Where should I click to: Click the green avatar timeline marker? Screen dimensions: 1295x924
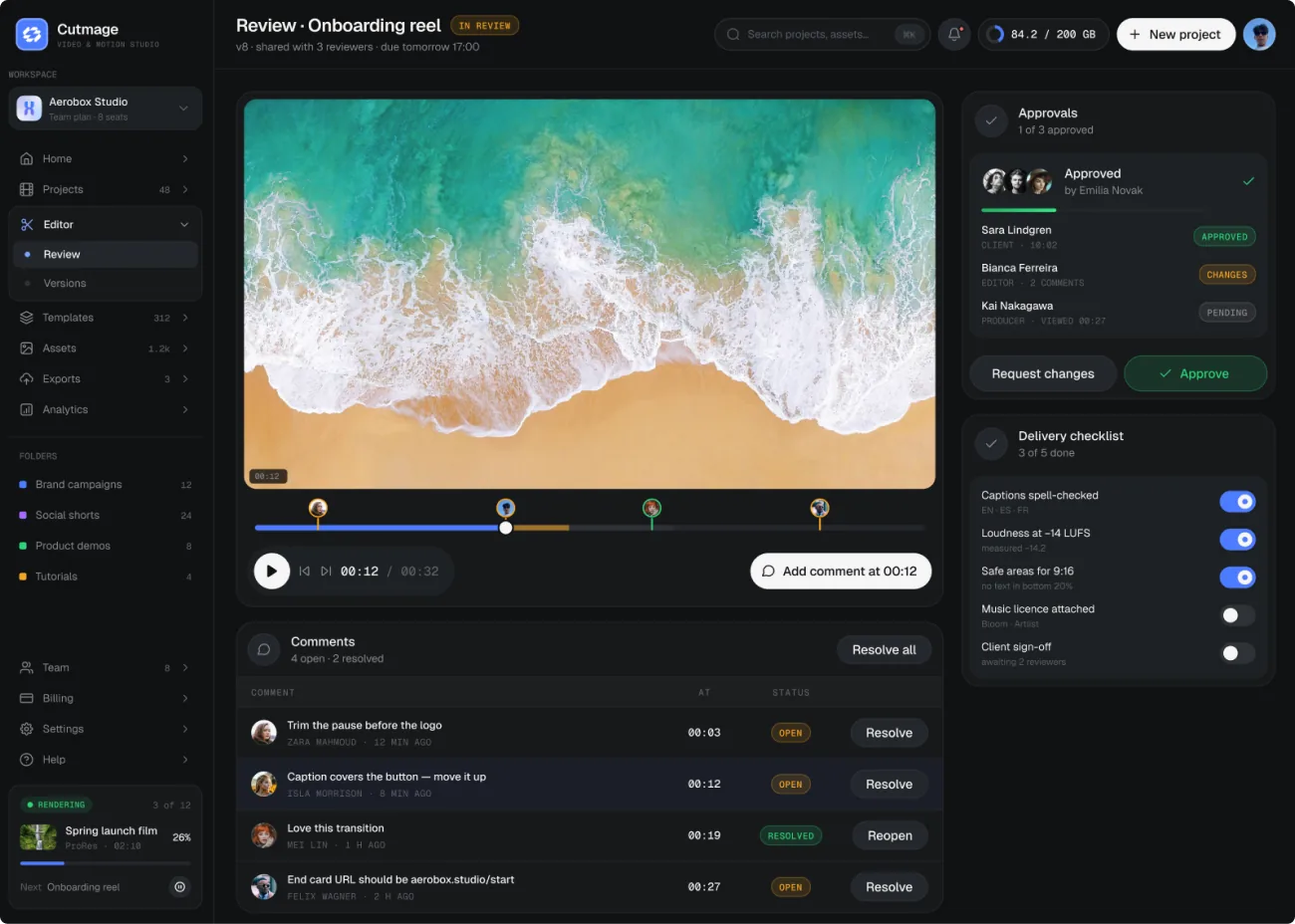click(651, 509)
